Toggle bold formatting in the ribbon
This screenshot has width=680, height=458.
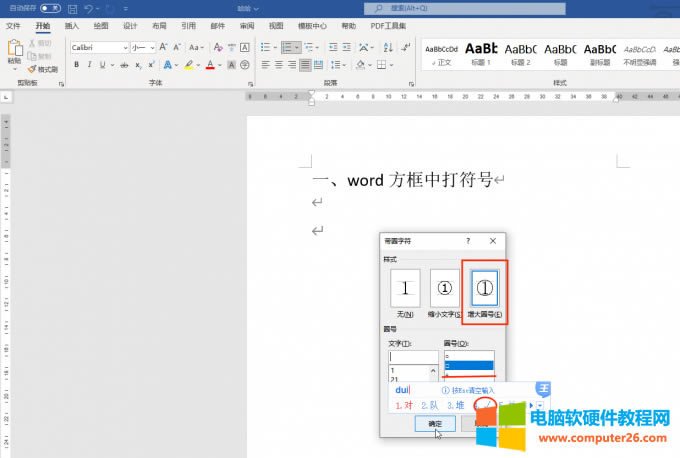pos(76,65)
